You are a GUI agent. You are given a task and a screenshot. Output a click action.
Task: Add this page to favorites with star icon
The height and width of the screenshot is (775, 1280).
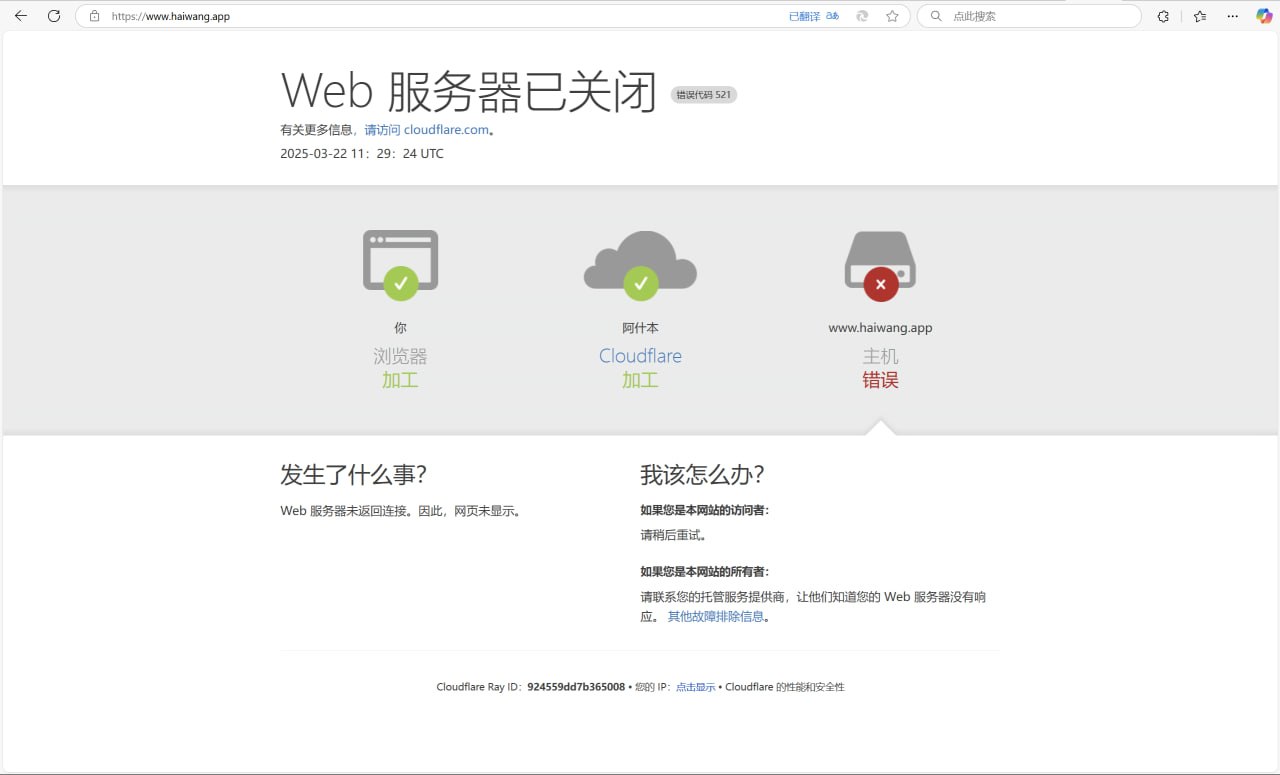[x=892, y=16]
